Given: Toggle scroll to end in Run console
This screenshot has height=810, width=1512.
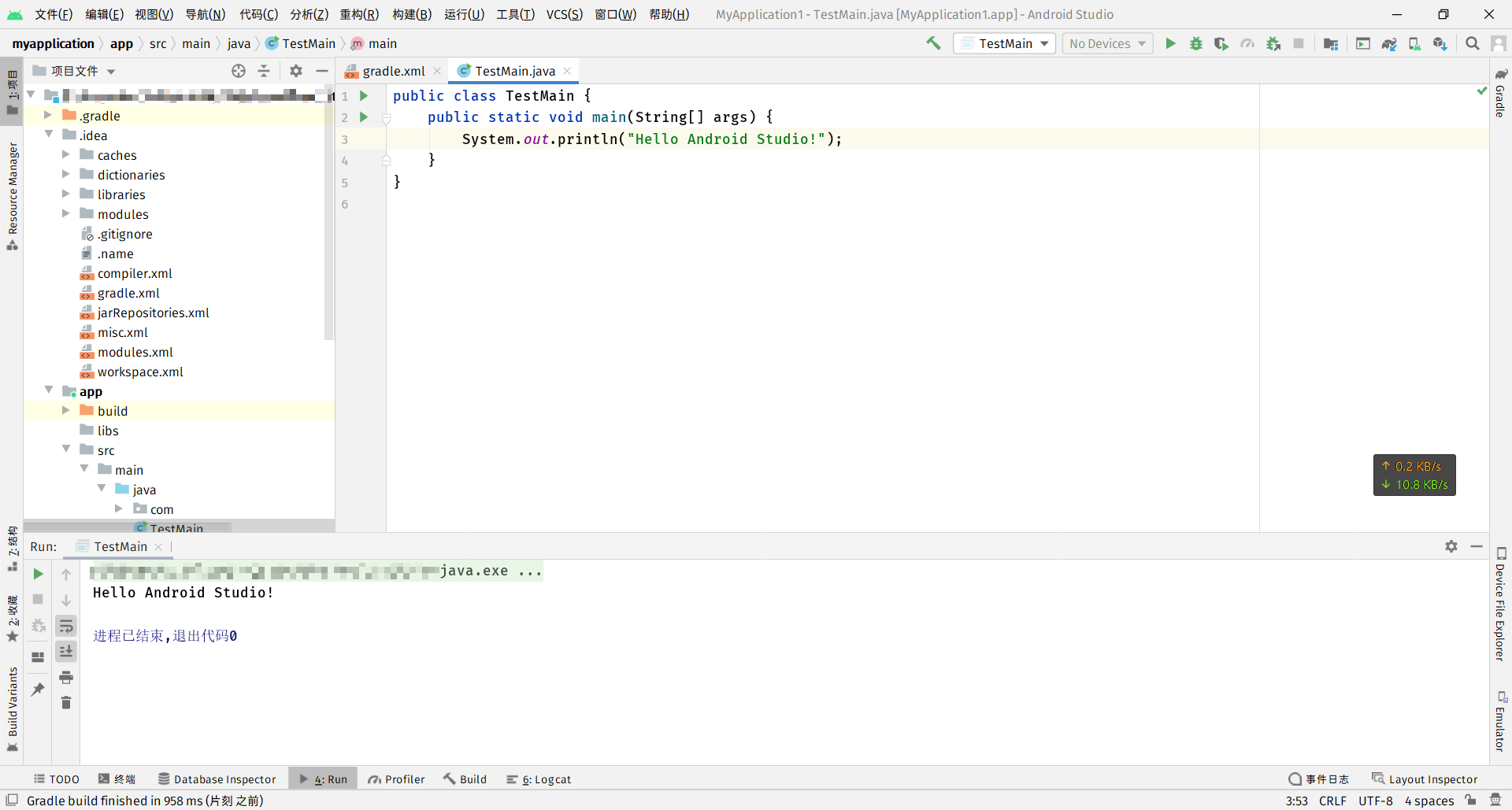Looking at the screenshot, I should 66,651.
